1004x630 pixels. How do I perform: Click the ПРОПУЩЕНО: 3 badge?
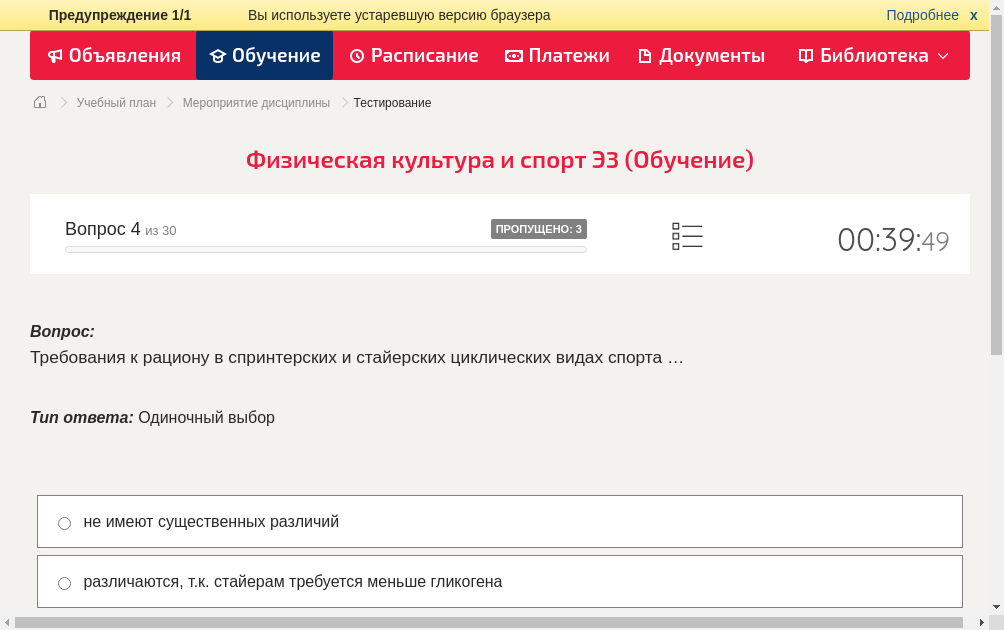pyautogui.click(x=538, y=229)
